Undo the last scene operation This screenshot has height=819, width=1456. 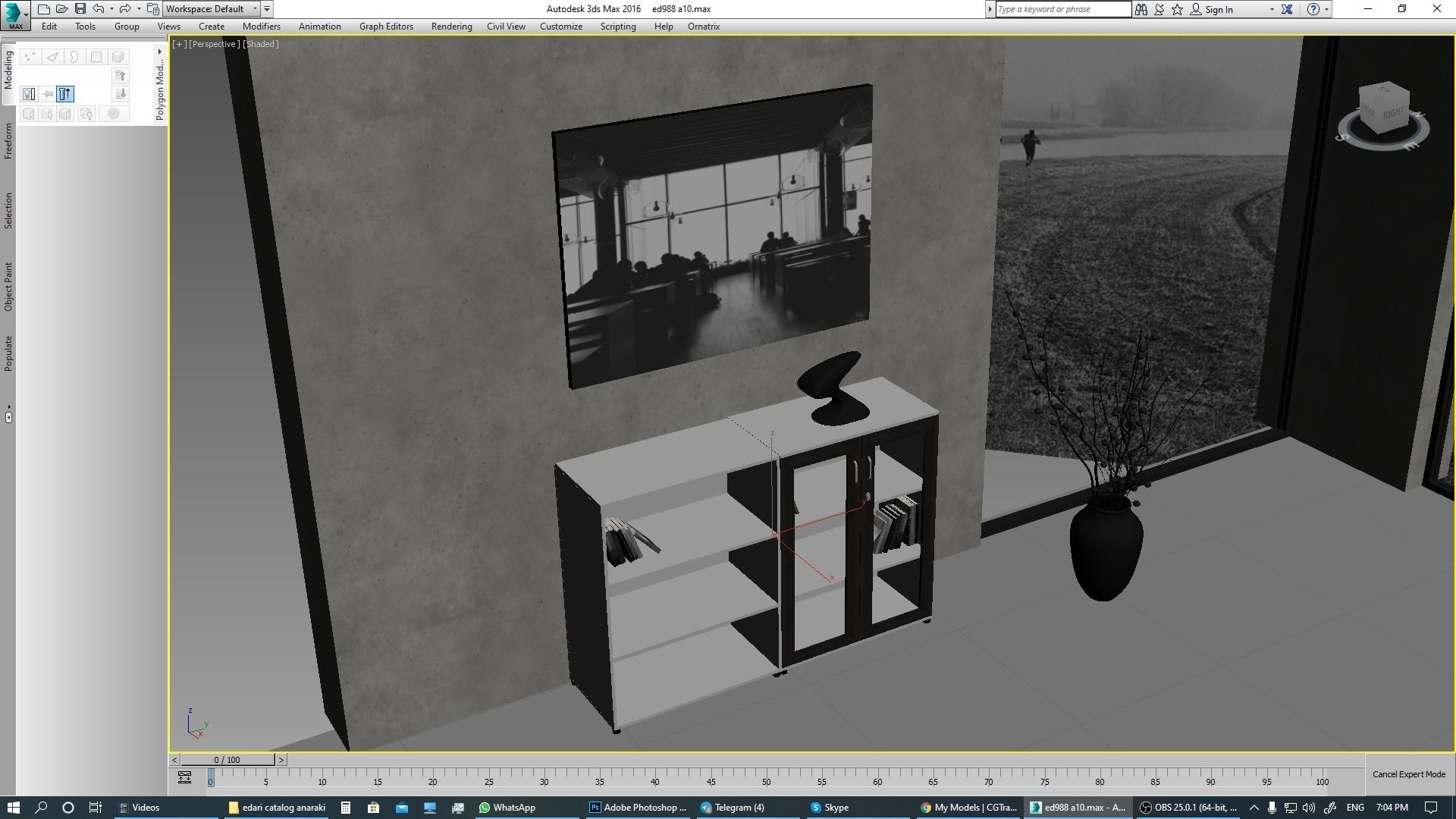click(x=99, y=9)
